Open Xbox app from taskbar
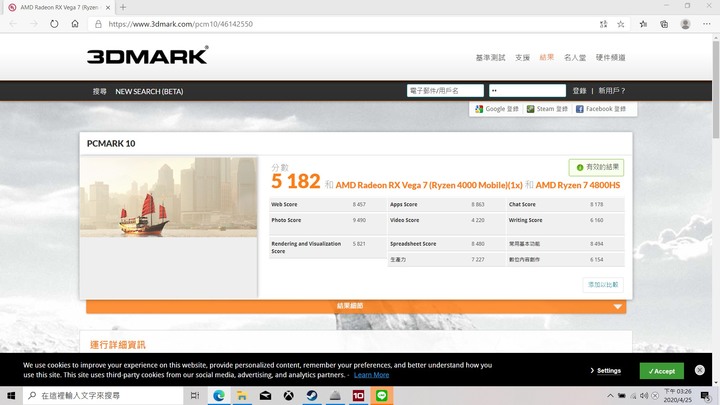Image resolution: width=720 pixels, height=405 pixels. pyautogui.click(x=288, y=395)
